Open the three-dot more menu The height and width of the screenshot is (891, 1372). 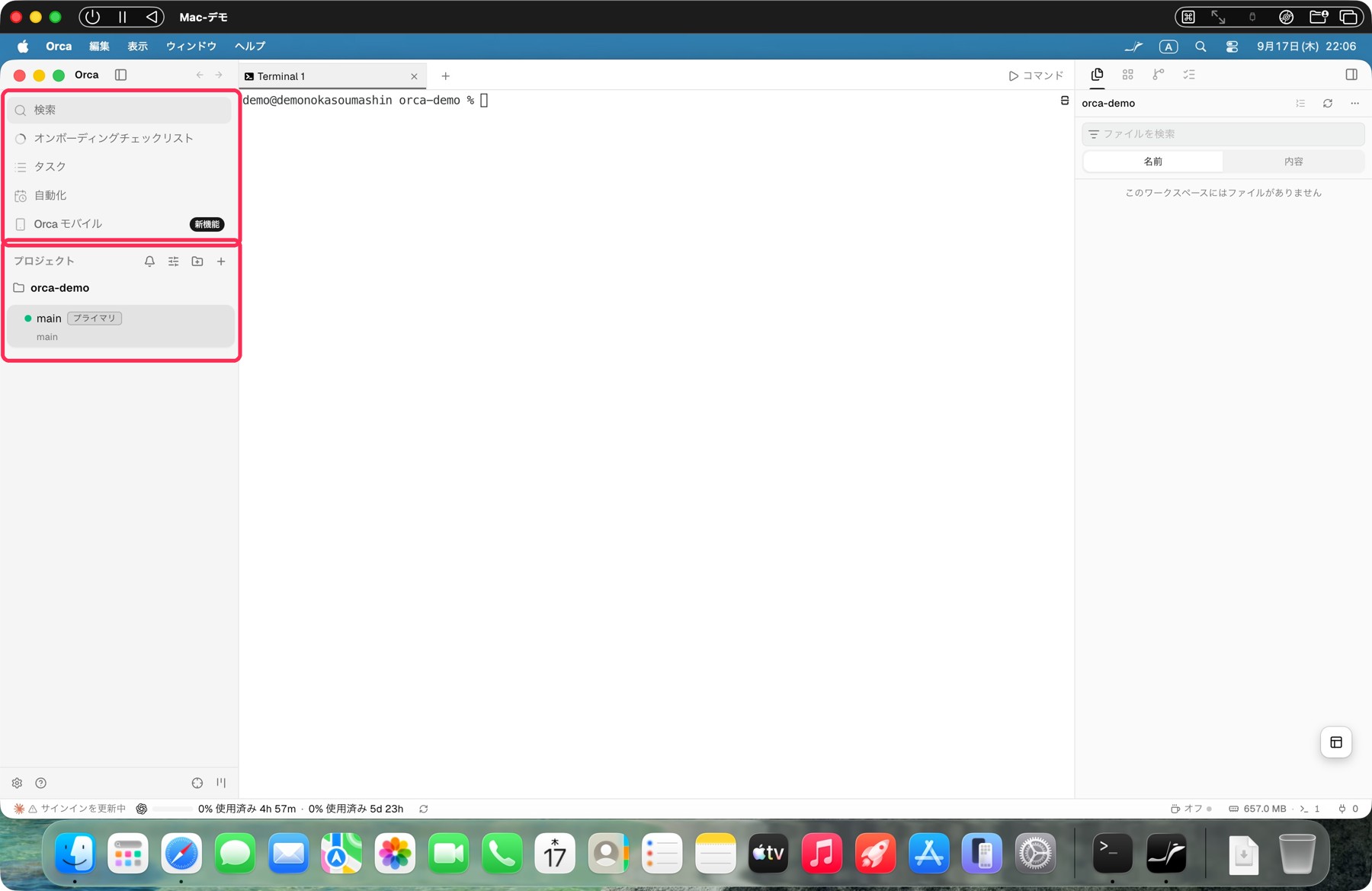[x=1354, y=104]
